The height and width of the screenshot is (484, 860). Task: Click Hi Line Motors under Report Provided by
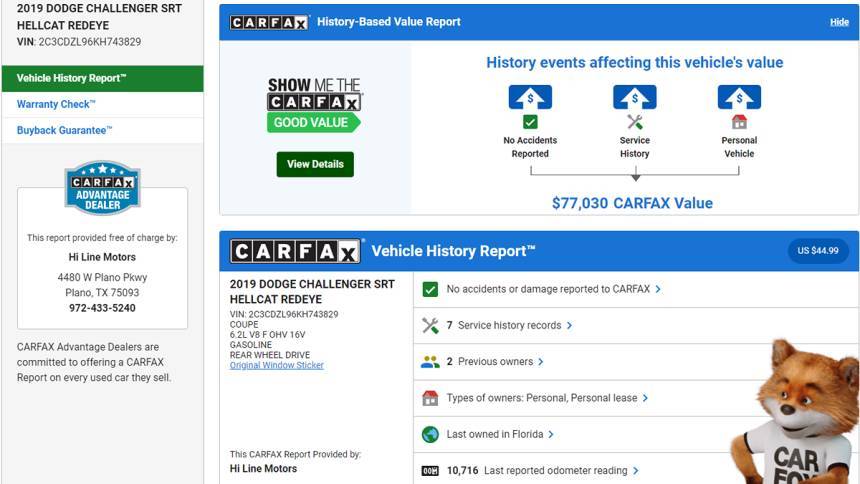pos(263,469)
